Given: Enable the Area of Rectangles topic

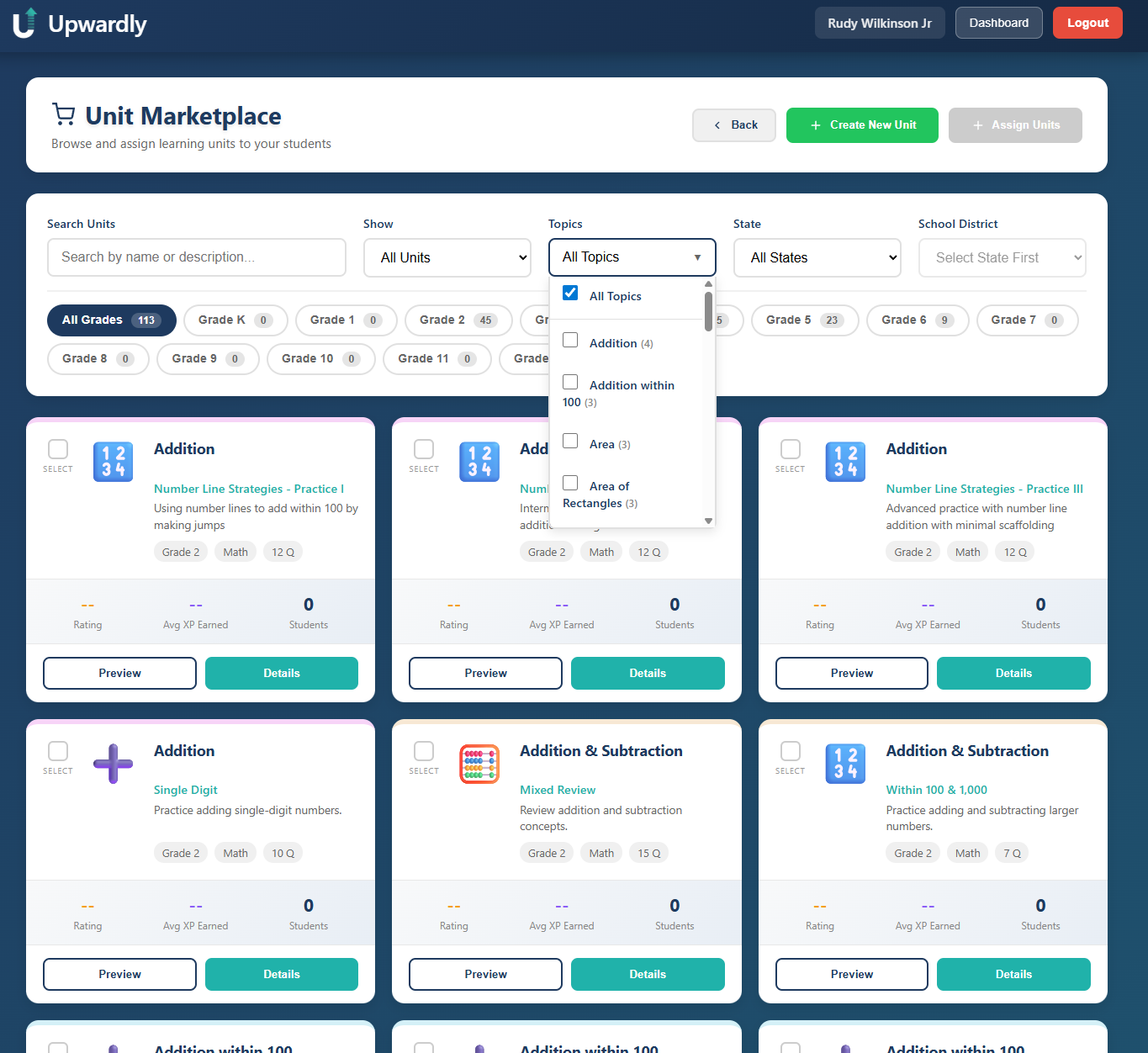Looking at the screenshot, I should 570,483.
